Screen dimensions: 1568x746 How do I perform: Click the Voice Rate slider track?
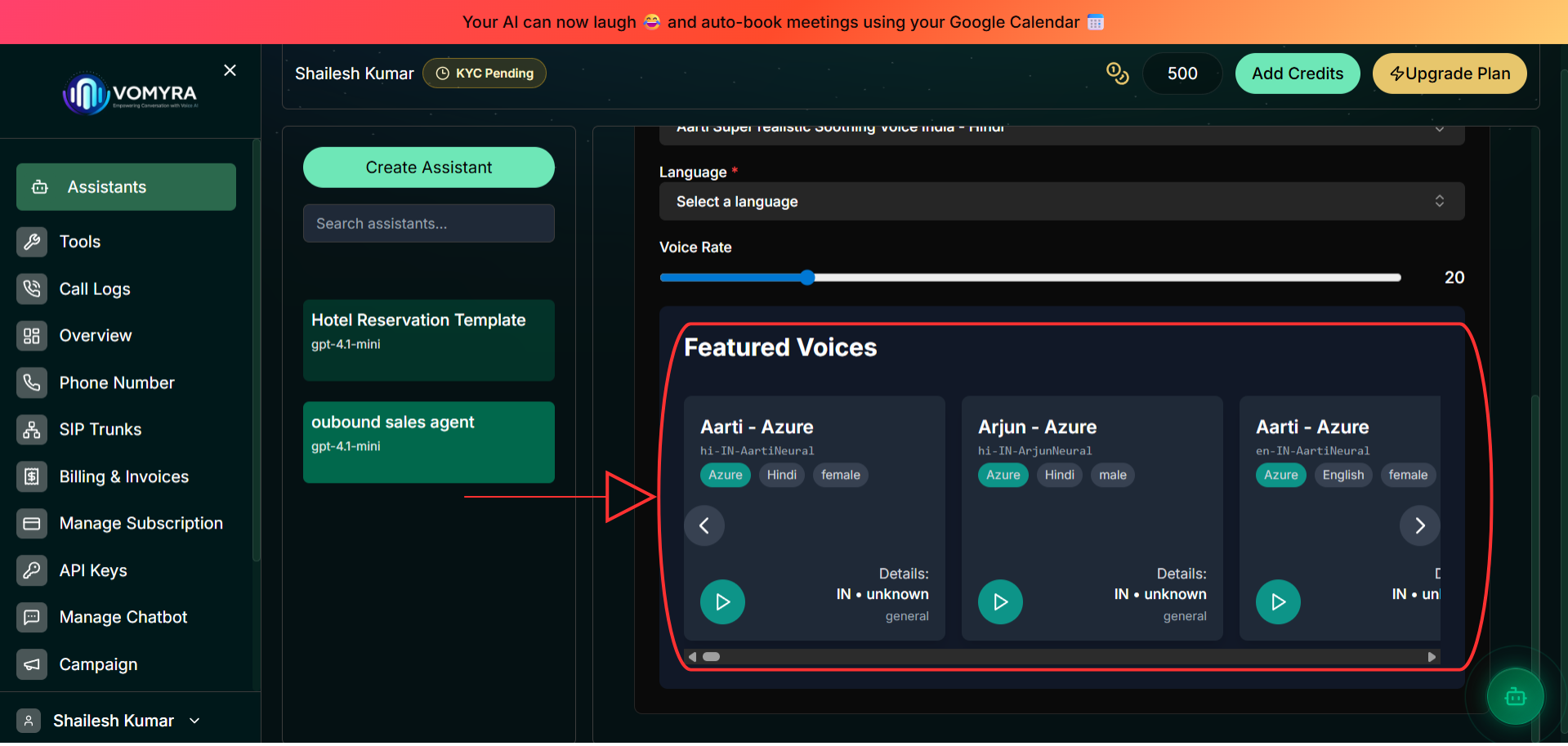click(x=1030, y=278)
